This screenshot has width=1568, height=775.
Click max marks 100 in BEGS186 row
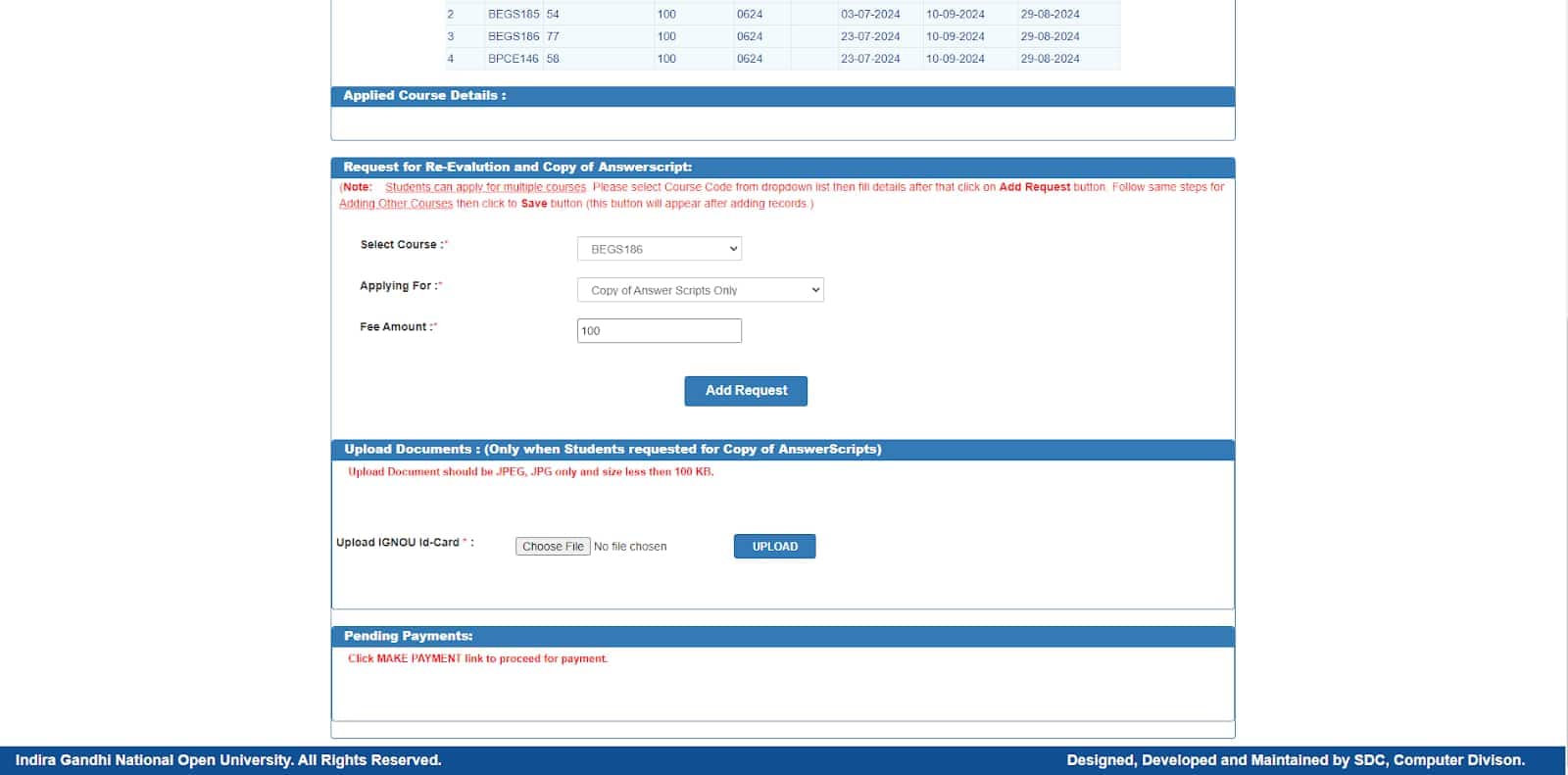click(x=666, y=36)
